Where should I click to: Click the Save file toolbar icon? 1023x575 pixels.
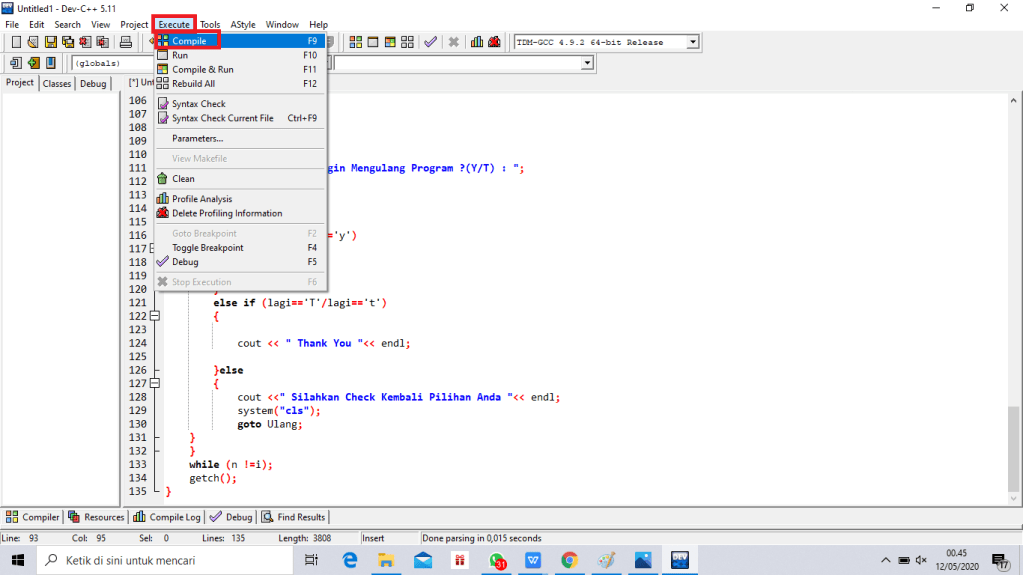pos(50,42)
